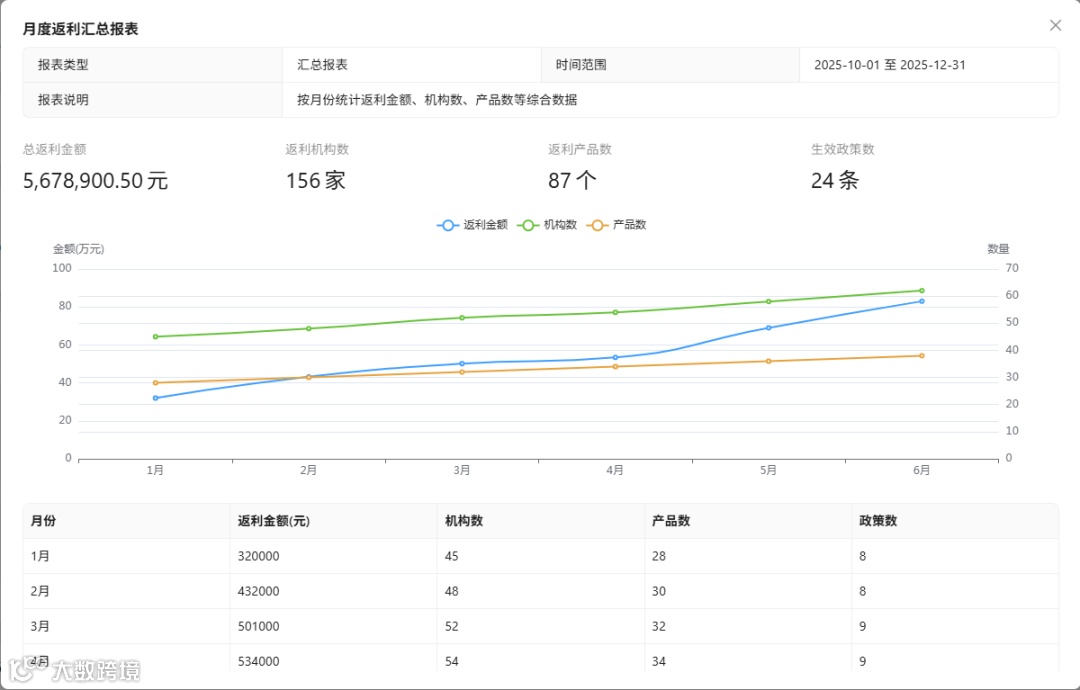
Task: Click the 24 条 policies statistic
Action: click(x=835, y=180)
